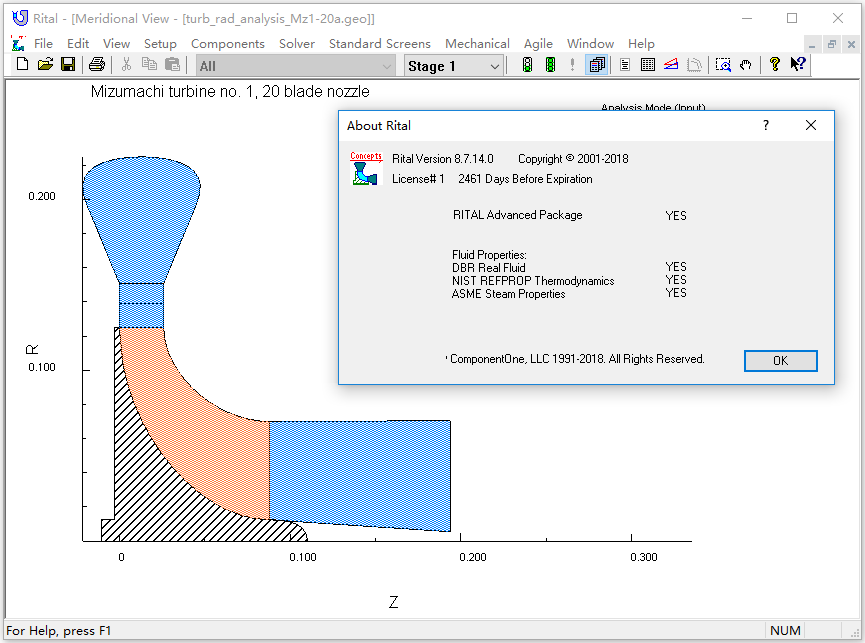Open the table grid icon

pos(648,65)
